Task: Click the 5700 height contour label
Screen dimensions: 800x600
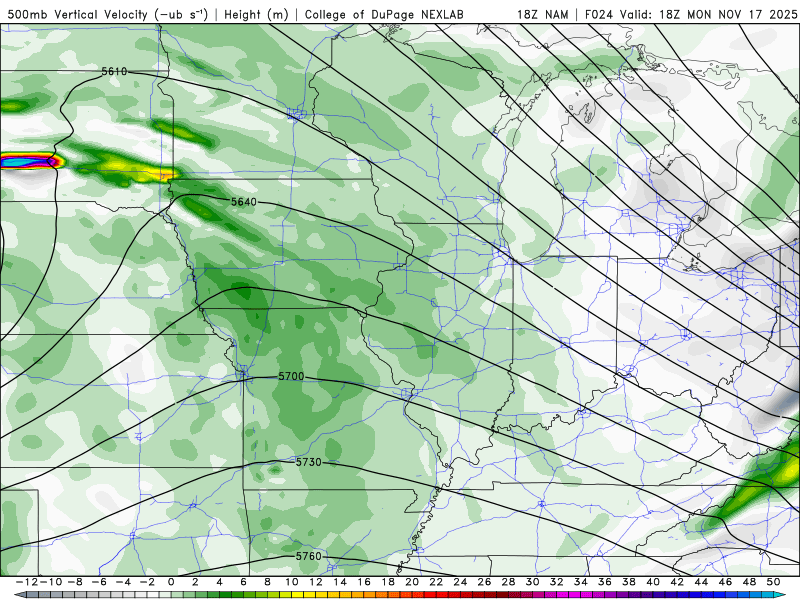Action: click(x=291, y=377)
